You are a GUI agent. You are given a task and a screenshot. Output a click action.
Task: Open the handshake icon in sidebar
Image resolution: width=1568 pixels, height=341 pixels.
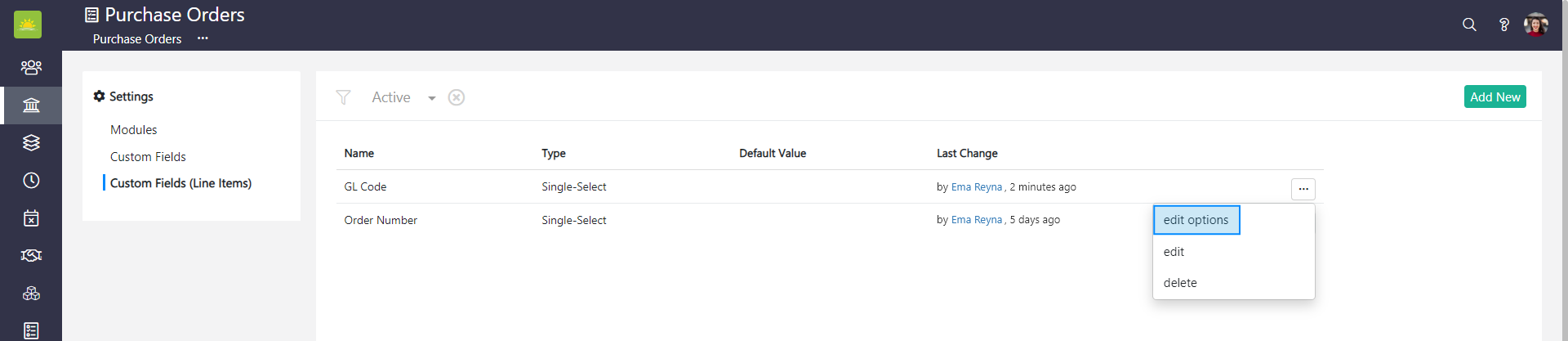pos(31,256)
